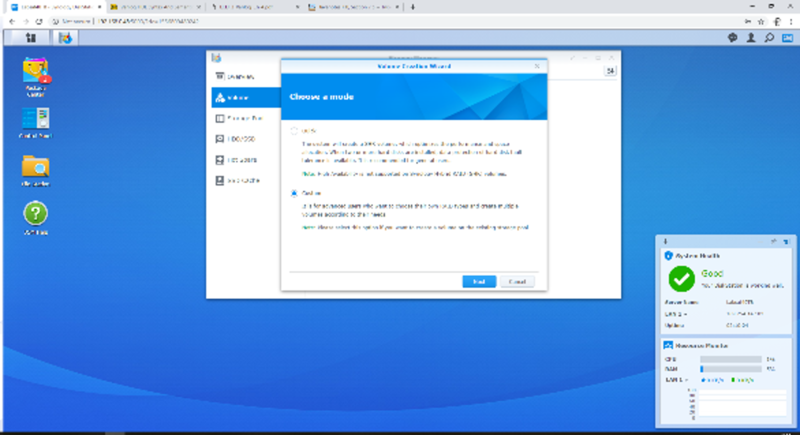Expand the LAN dropdown in System Health
800x435 pixels.
click(x=676, y=314)
